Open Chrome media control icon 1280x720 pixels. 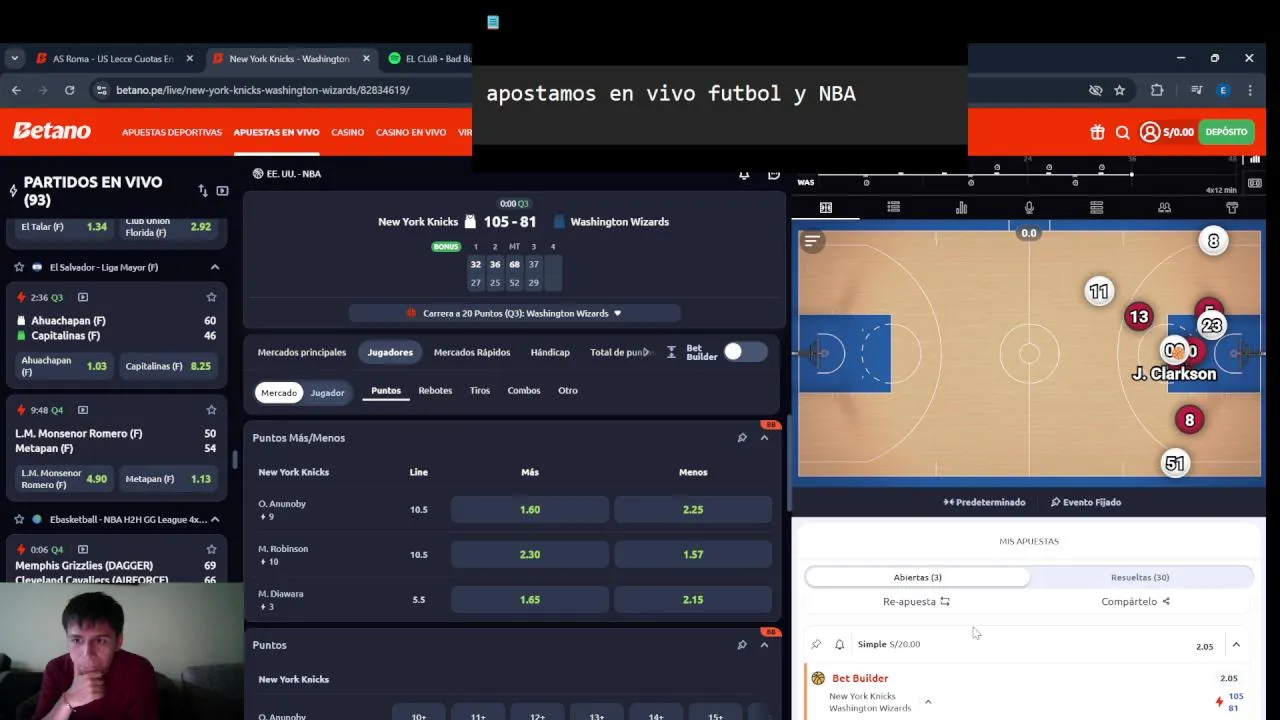pos(1196,90)
